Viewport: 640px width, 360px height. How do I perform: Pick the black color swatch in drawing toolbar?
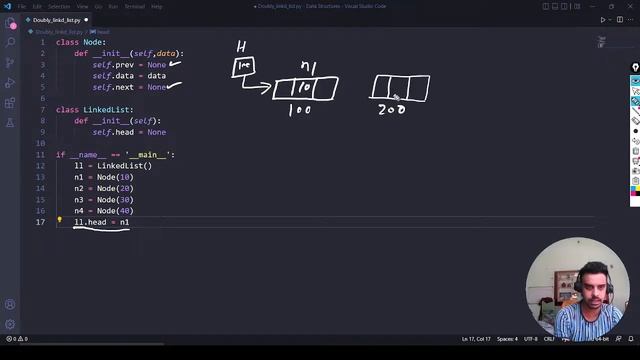(638, 193)
